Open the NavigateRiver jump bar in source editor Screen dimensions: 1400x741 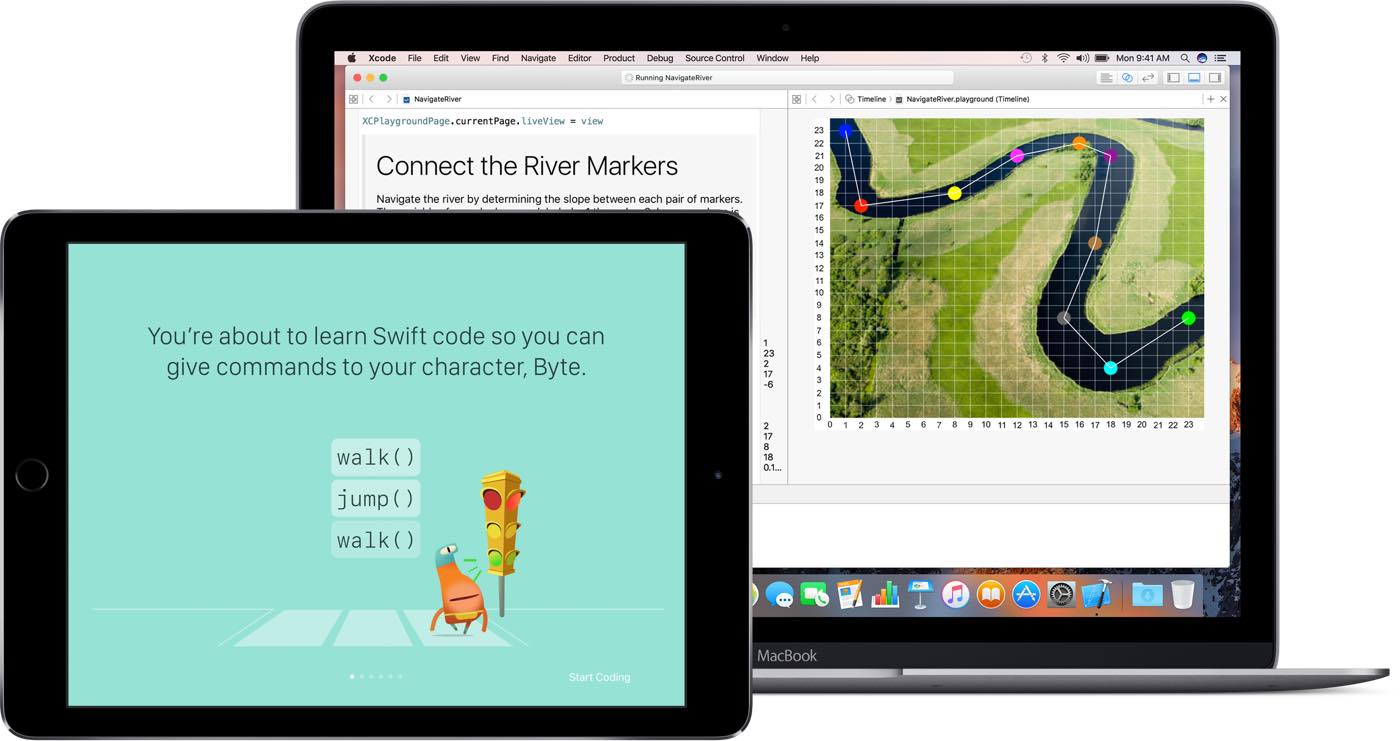point(432,99)
